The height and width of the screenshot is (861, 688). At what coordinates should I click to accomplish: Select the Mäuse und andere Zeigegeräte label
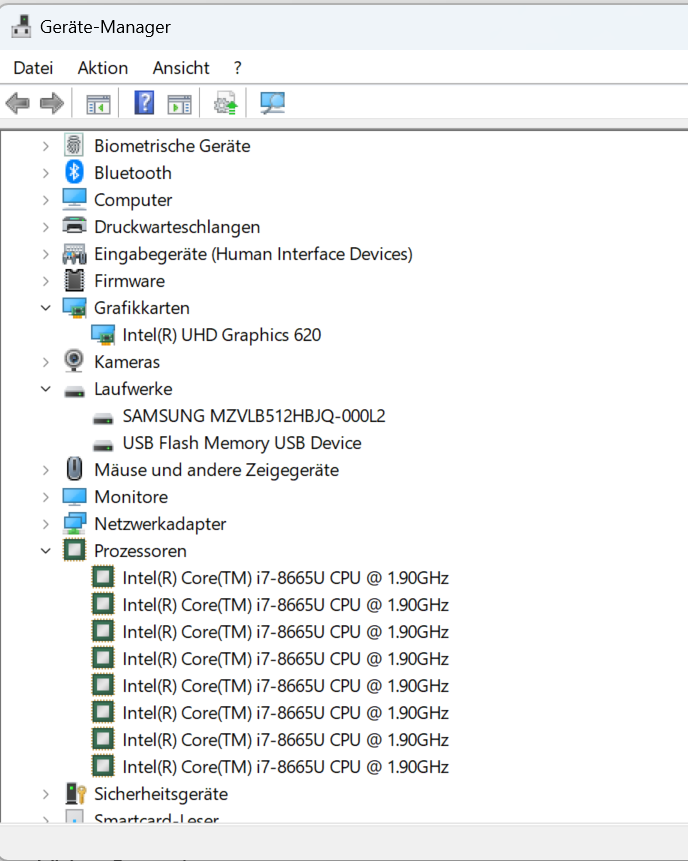point(216,470)
